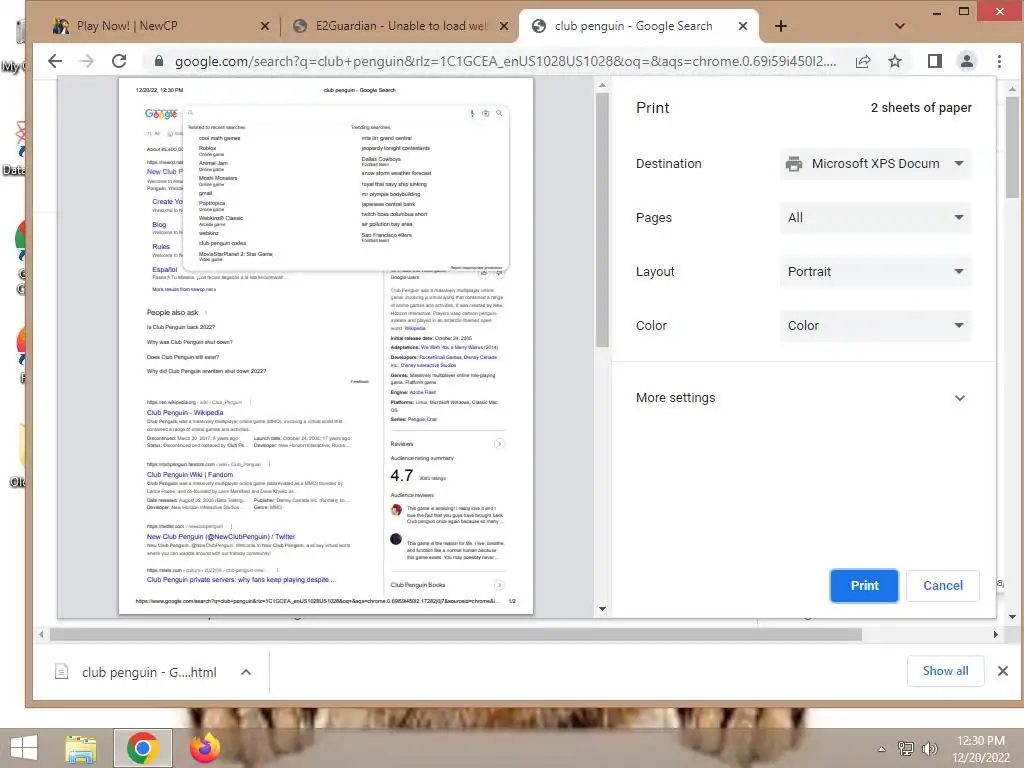Click the horizontal scrollbar right arrow

(995, 634)
